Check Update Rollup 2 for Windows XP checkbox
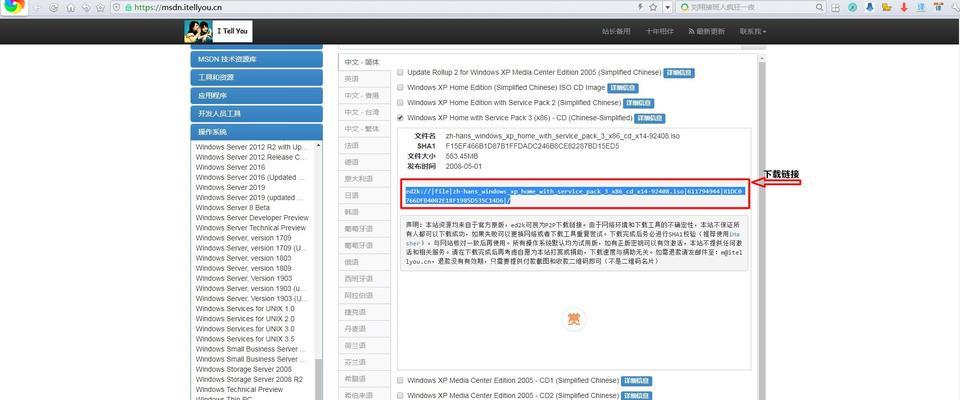The image size is (960, 400). (401, 73)
